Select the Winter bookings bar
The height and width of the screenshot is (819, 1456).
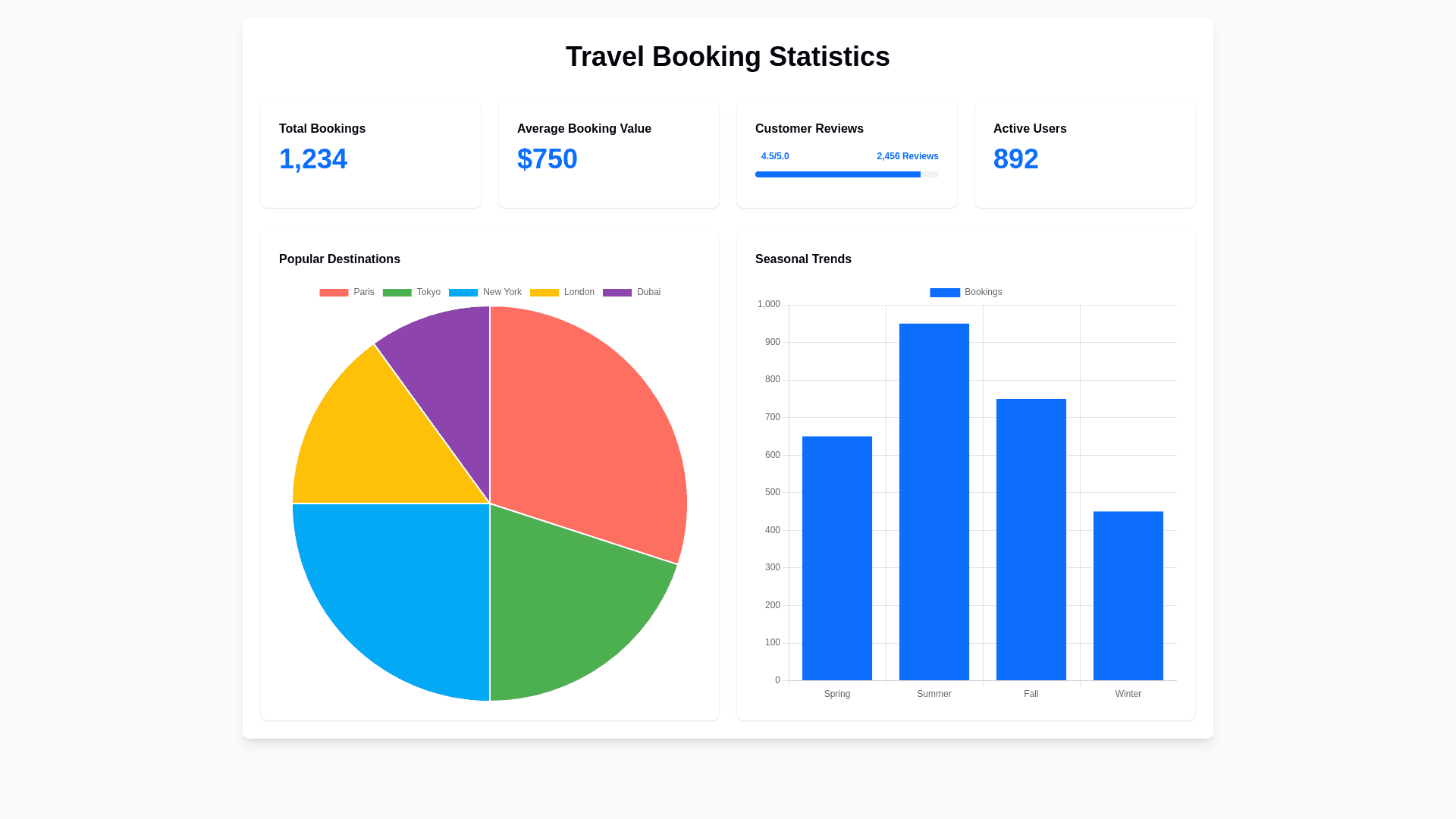pos(1128,595)
